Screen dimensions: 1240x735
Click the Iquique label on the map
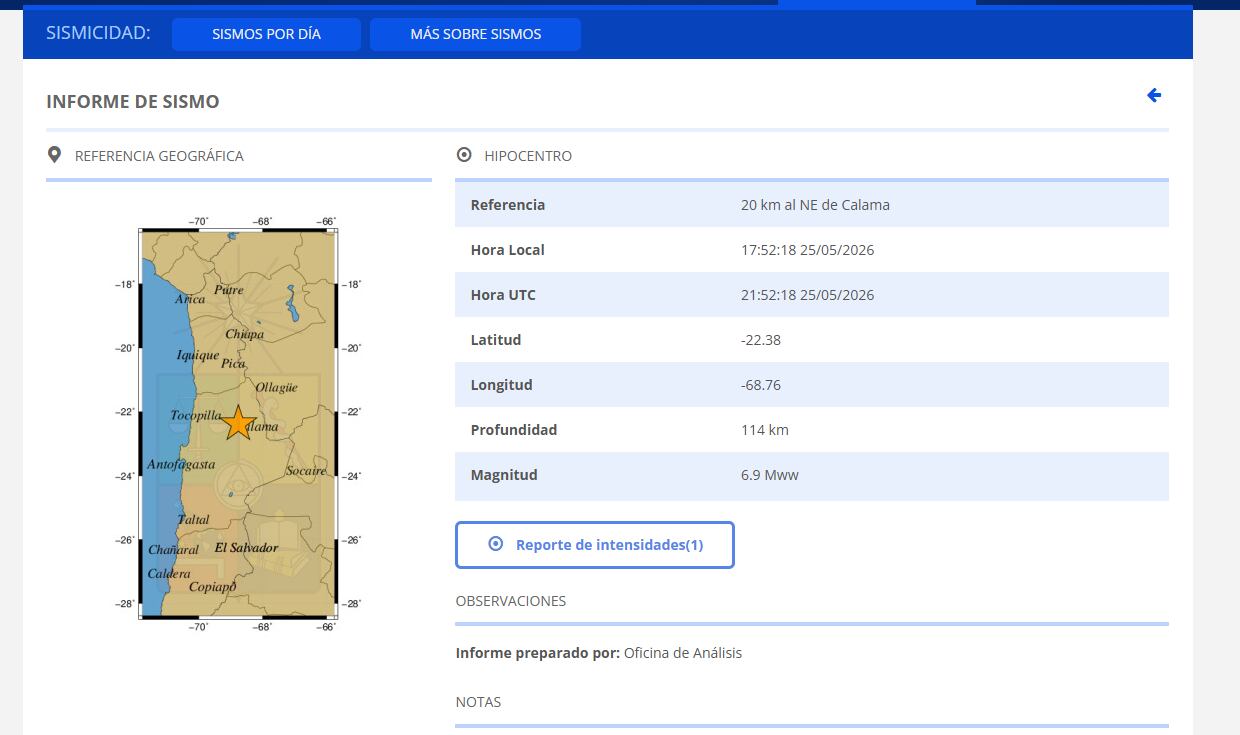coord(198,355)
